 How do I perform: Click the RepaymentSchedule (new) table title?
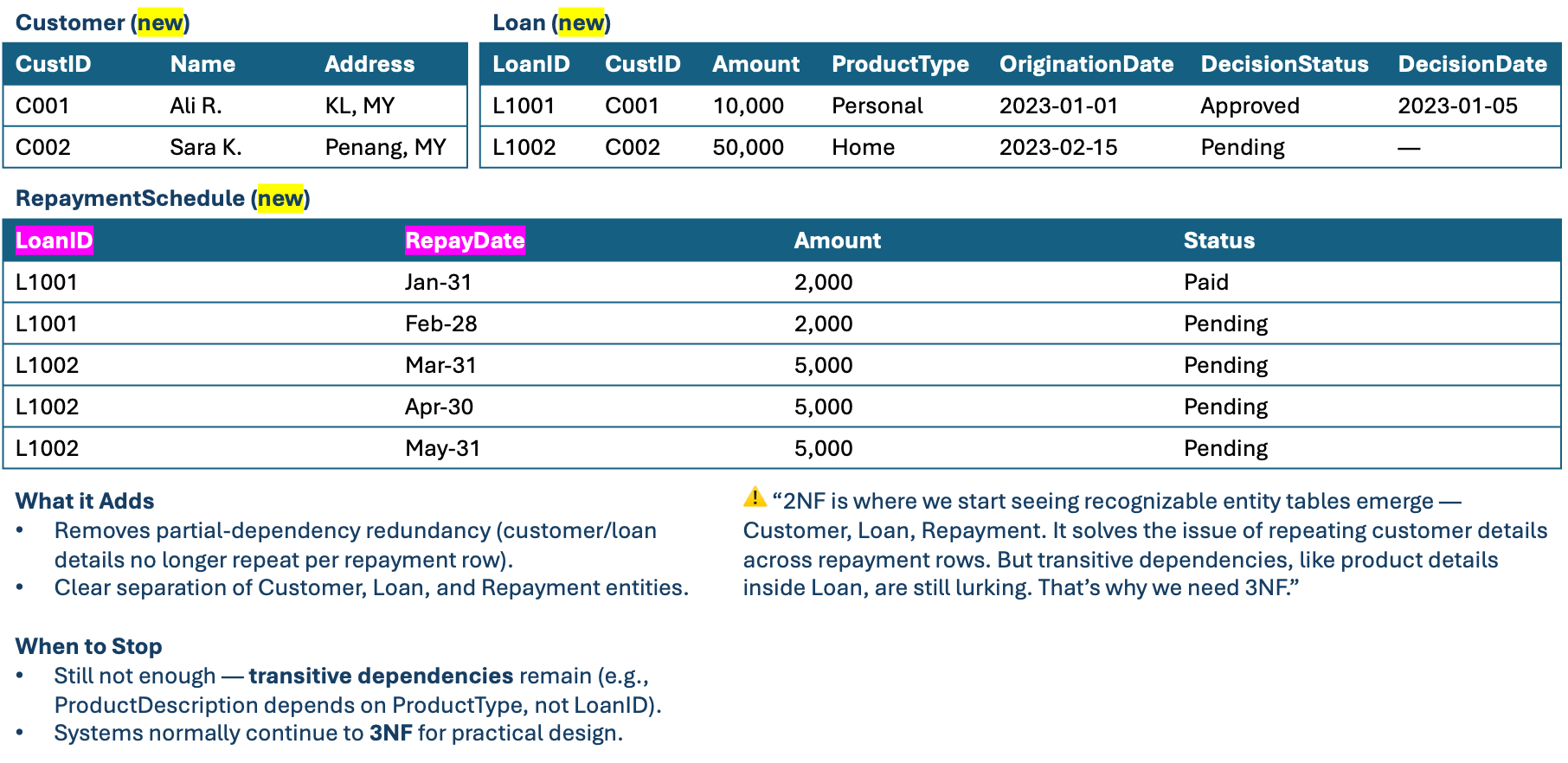click(163, 198)
